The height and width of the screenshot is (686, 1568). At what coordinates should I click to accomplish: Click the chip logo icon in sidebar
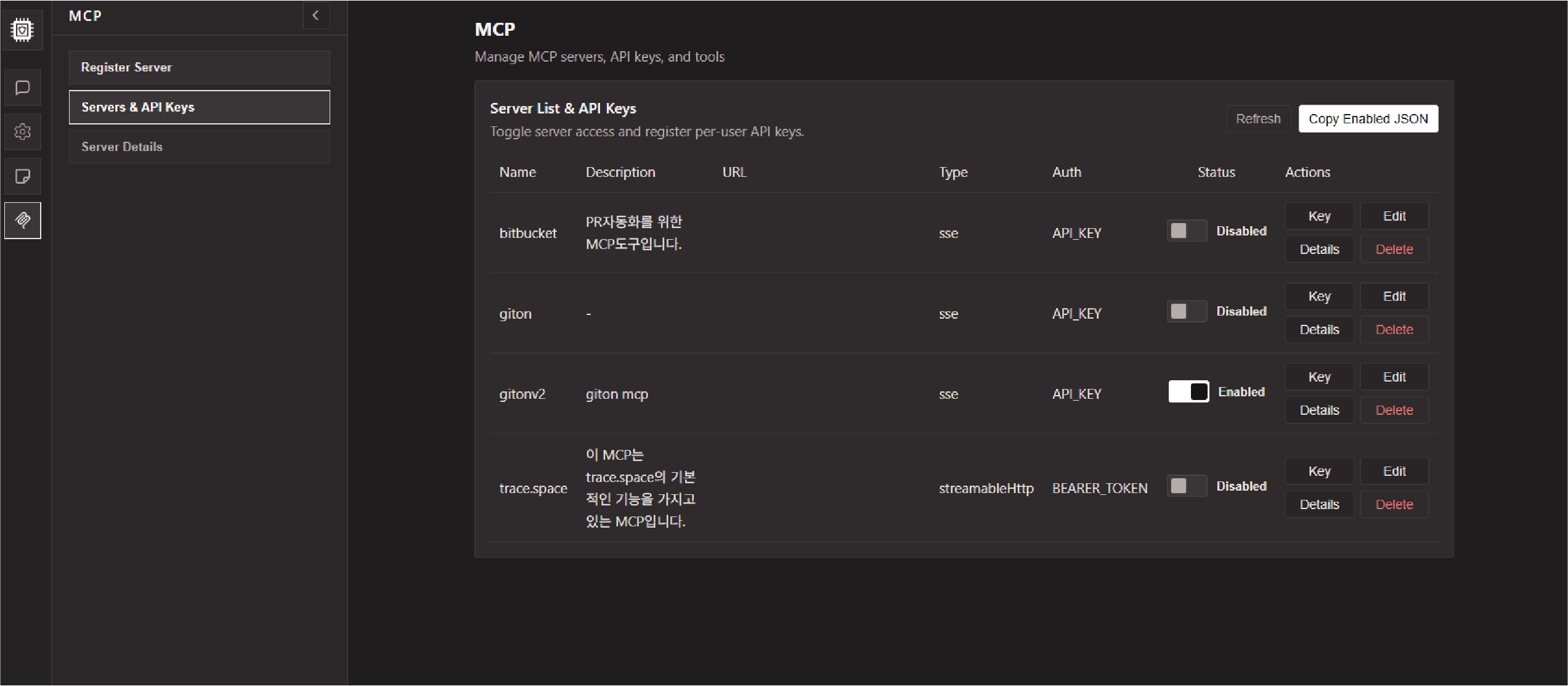22,30
